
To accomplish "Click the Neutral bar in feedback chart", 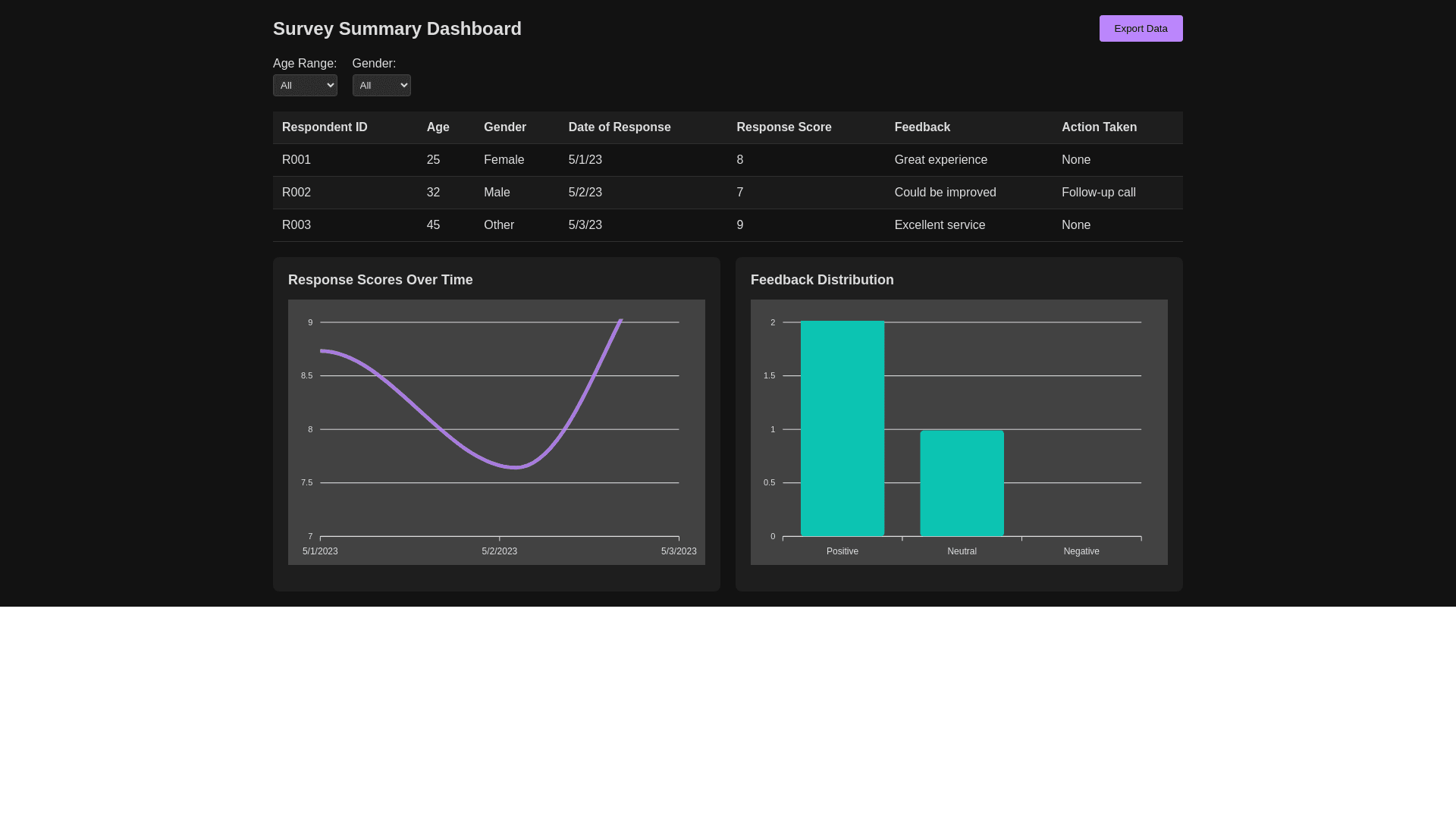I will click(x=962, y=483).
